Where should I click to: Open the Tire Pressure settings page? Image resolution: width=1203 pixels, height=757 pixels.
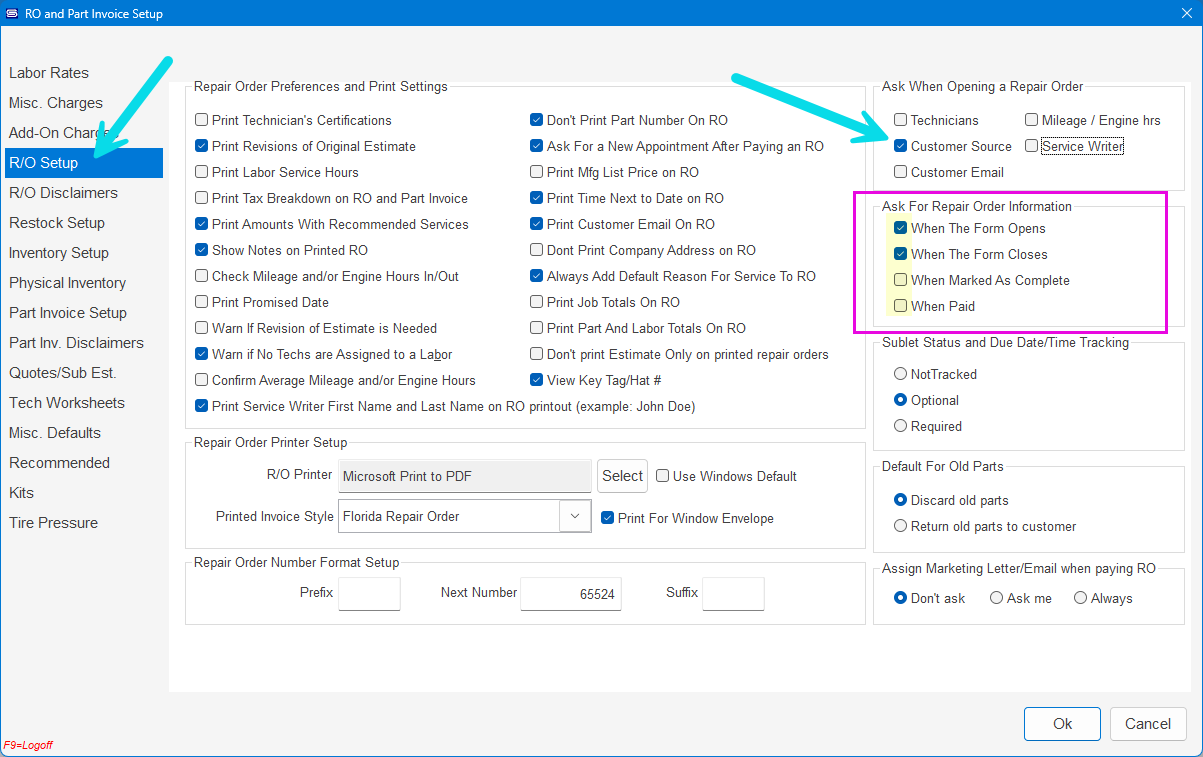[54, 523]
